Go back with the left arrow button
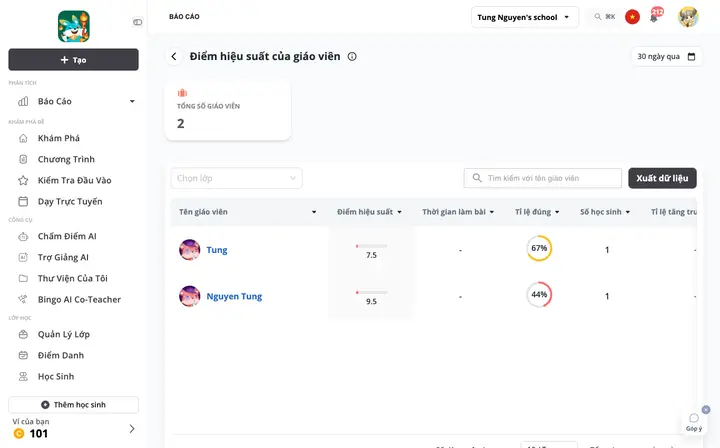Image resolution: width=720 pixels, height=448 pixels. (x=174, y=56)
